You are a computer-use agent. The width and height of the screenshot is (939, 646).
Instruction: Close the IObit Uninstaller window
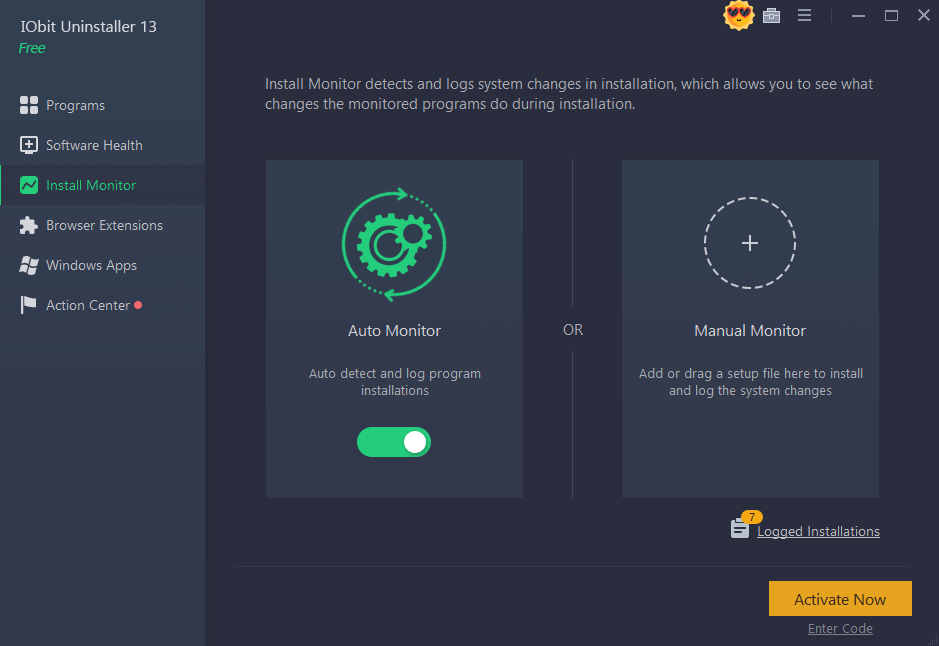924,16
